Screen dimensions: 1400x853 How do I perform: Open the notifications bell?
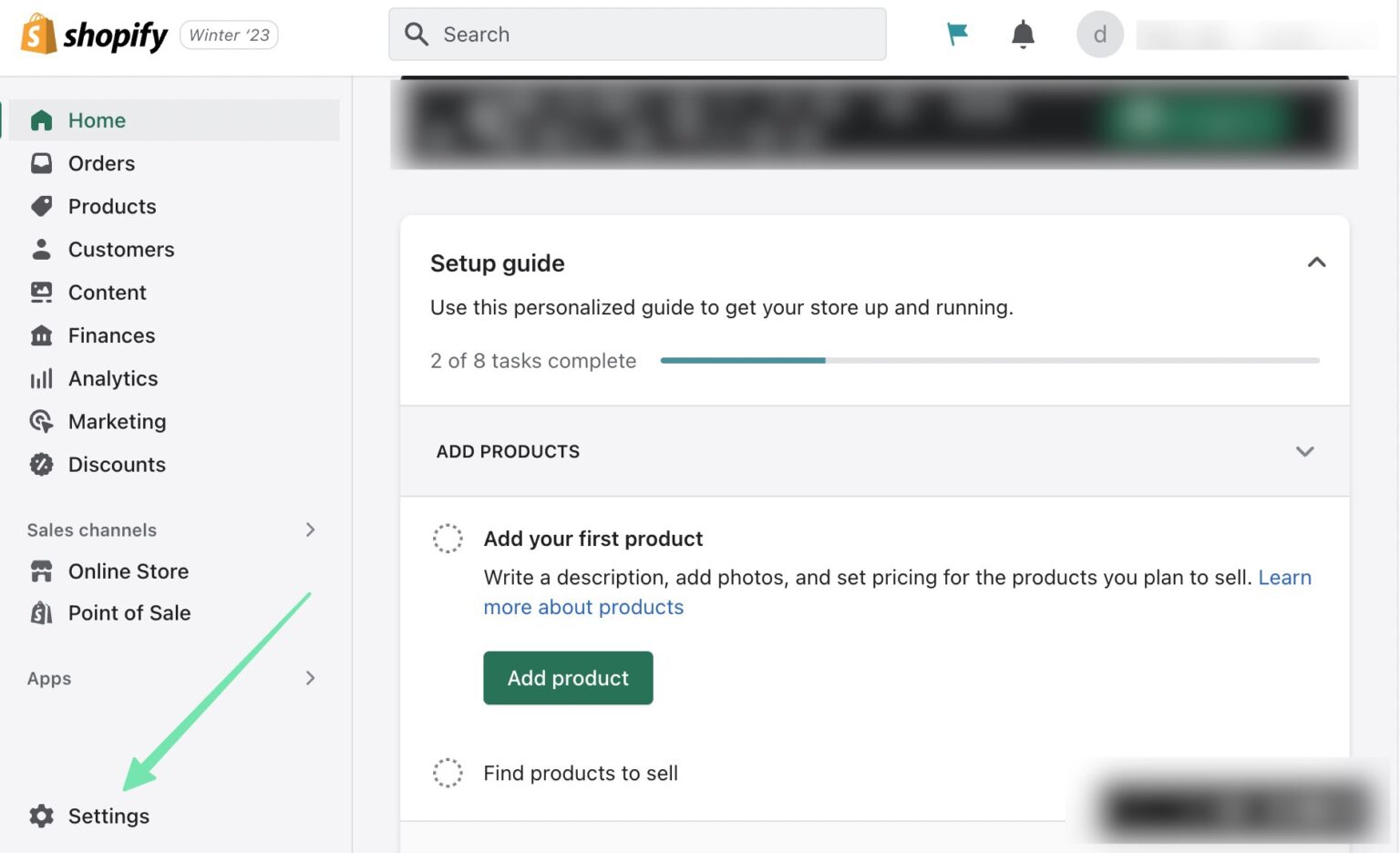point(1022,34)
